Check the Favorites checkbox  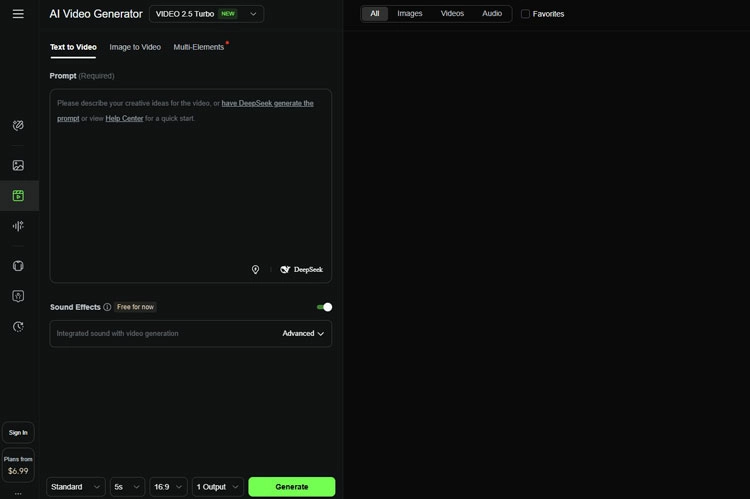point(526,14)
